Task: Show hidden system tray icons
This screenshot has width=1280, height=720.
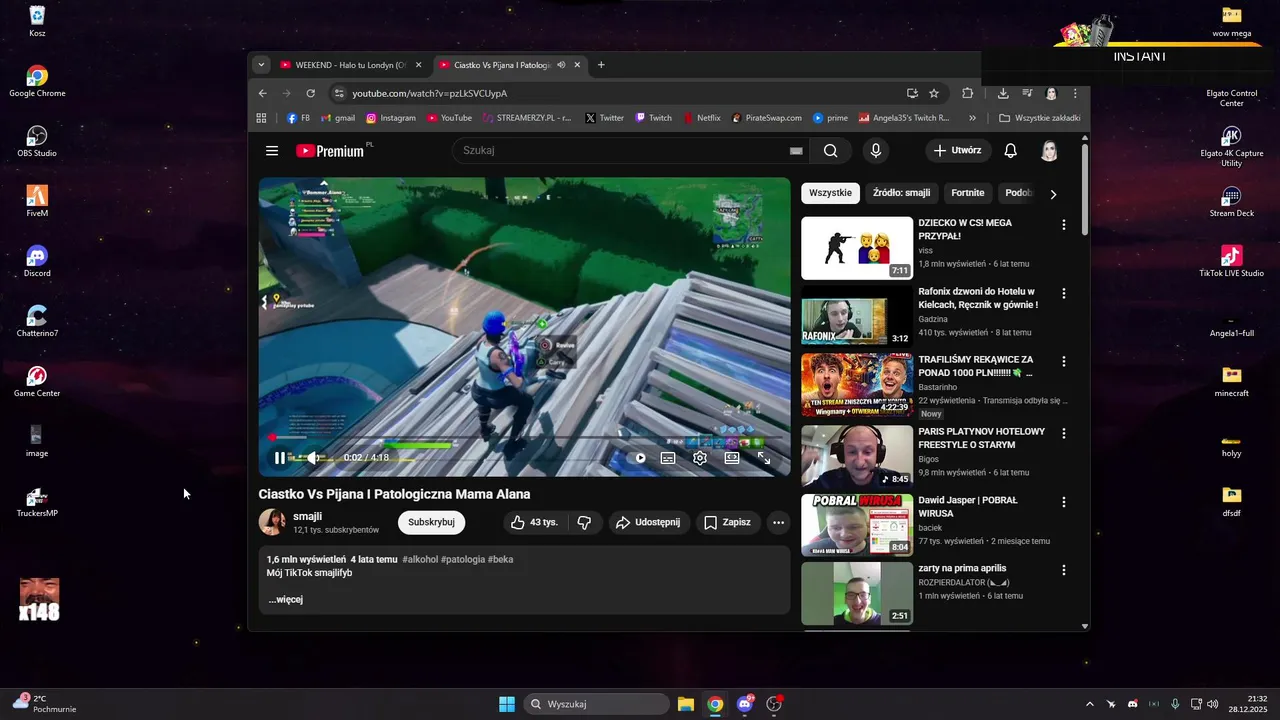Action: [1090, 704]
